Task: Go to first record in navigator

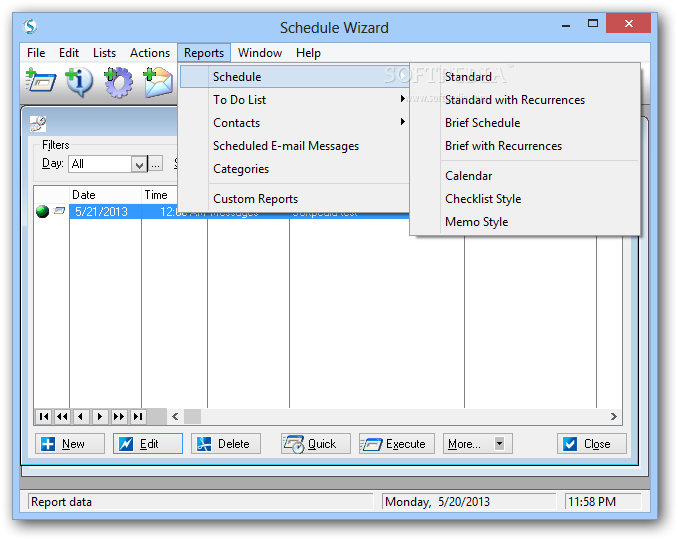Action: 44,416
